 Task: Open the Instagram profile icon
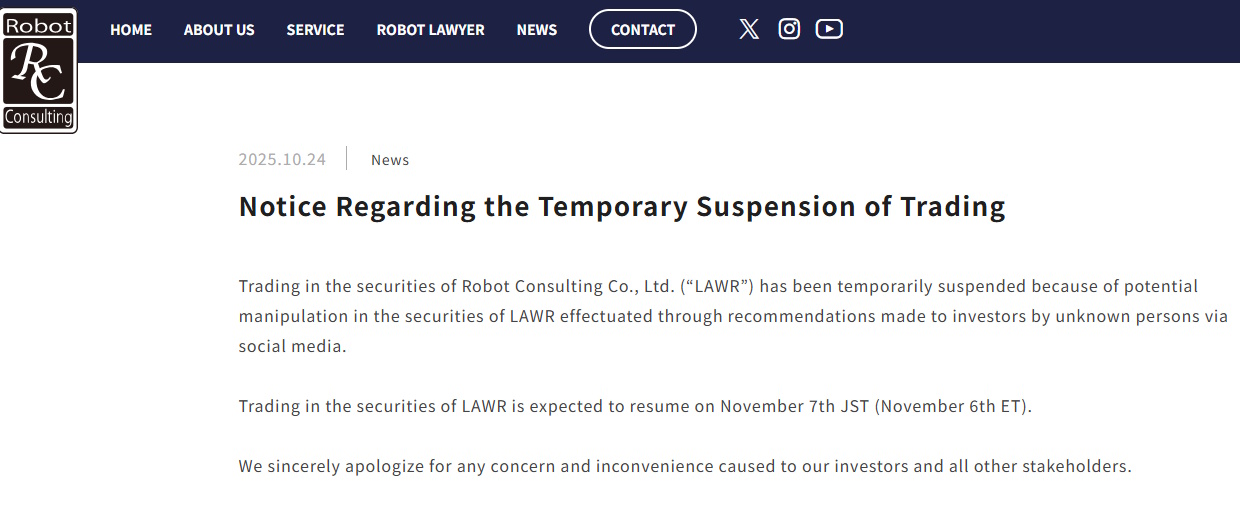click(x=789, y=29)
